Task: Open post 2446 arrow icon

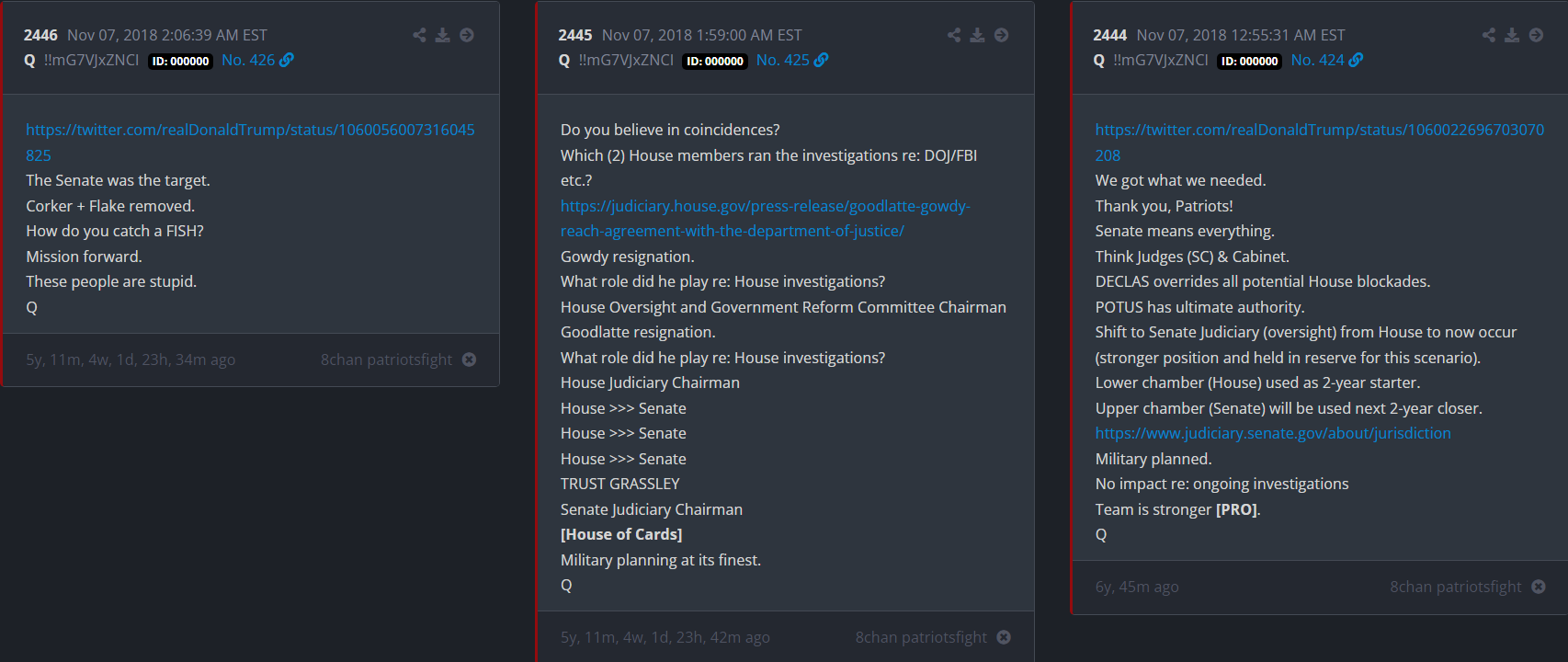Action: pos(467,35)
